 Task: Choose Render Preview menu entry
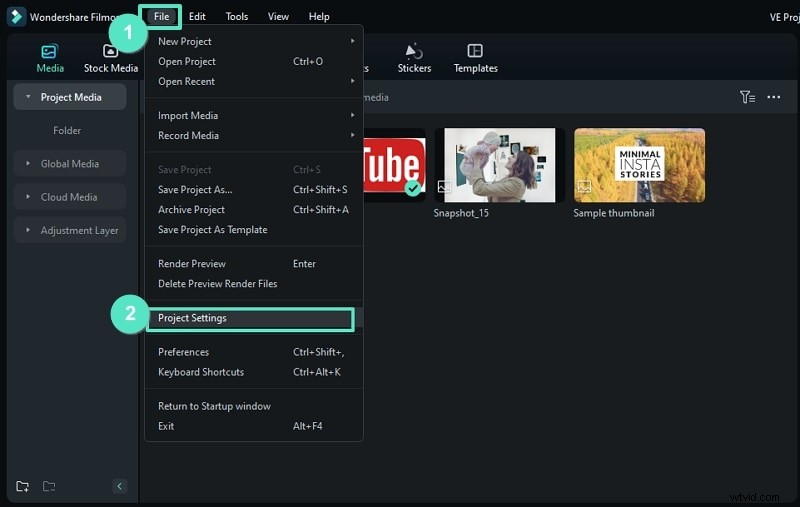coord(254,264)
